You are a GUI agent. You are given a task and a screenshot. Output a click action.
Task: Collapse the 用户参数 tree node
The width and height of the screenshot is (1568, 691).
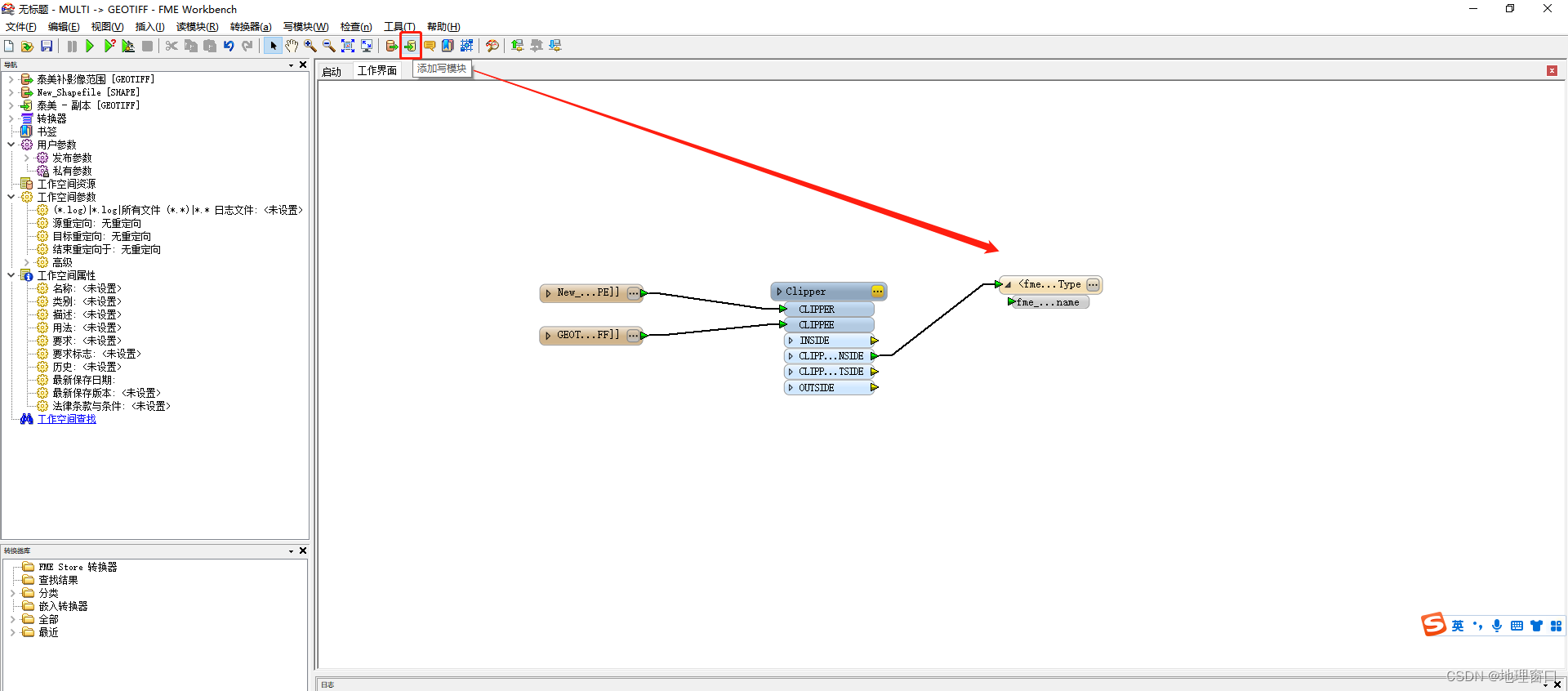pos(11,145)
